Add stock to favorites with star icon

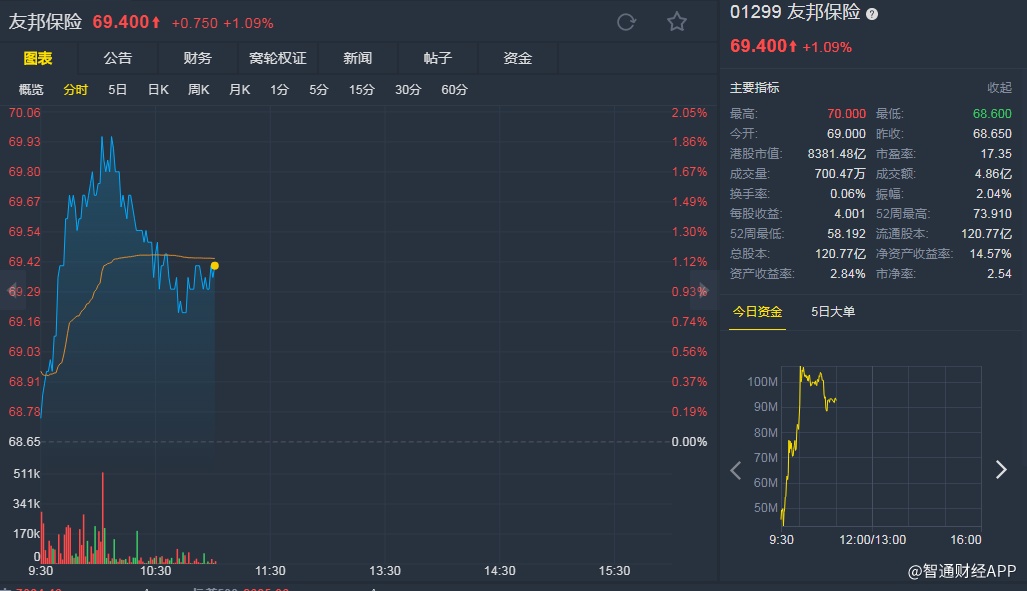click(677, 22)
